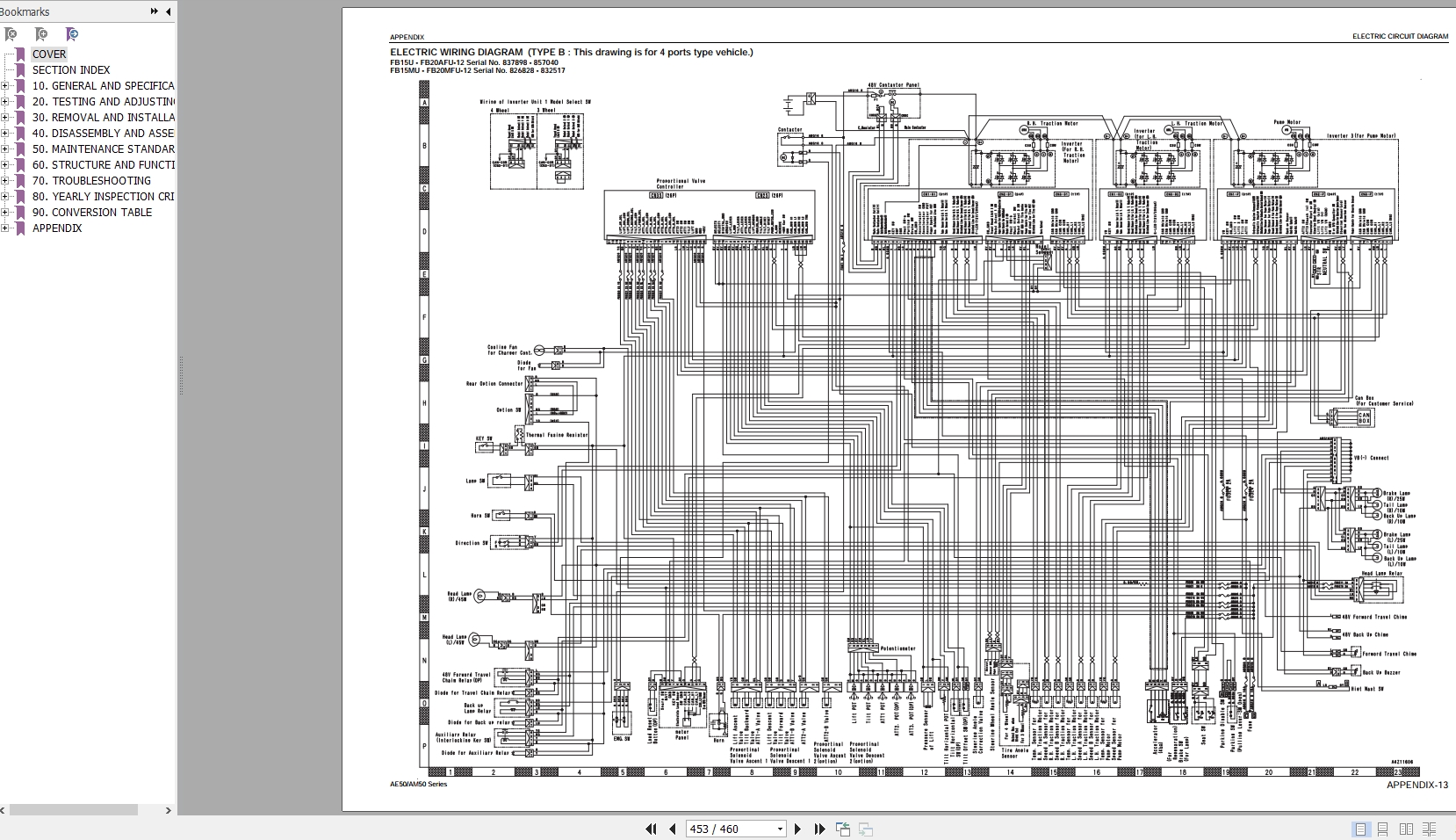Click the ELECTRIC CIRCUIT DIAGRAM header text
This screenshot has width=1456, height=840.
[1400, 37]
